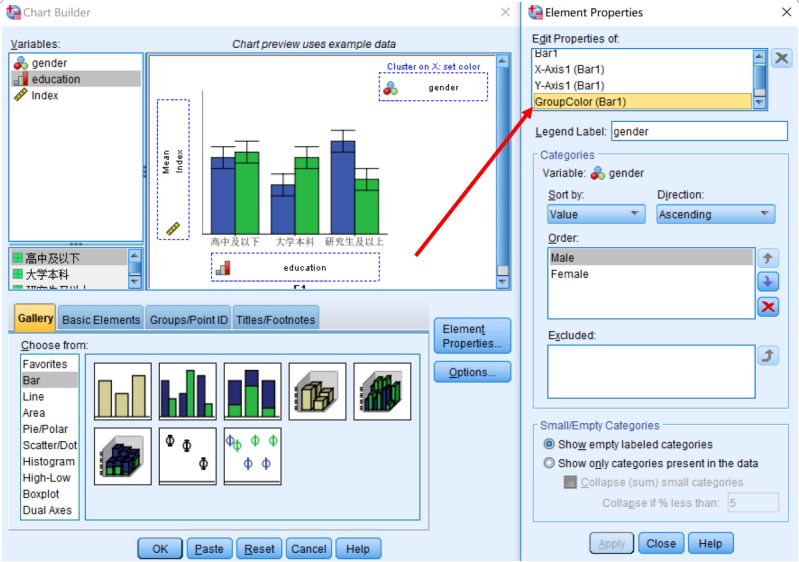Click chart preview scrollbar up arrow
The height and width of the screenshot is (562, 799).
(502, 61)
